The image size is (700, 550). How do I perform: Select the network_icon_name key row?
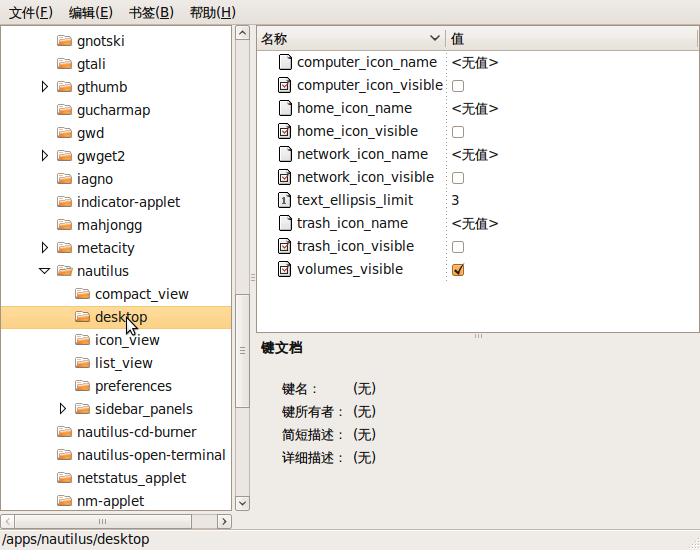tap(478, 154)
